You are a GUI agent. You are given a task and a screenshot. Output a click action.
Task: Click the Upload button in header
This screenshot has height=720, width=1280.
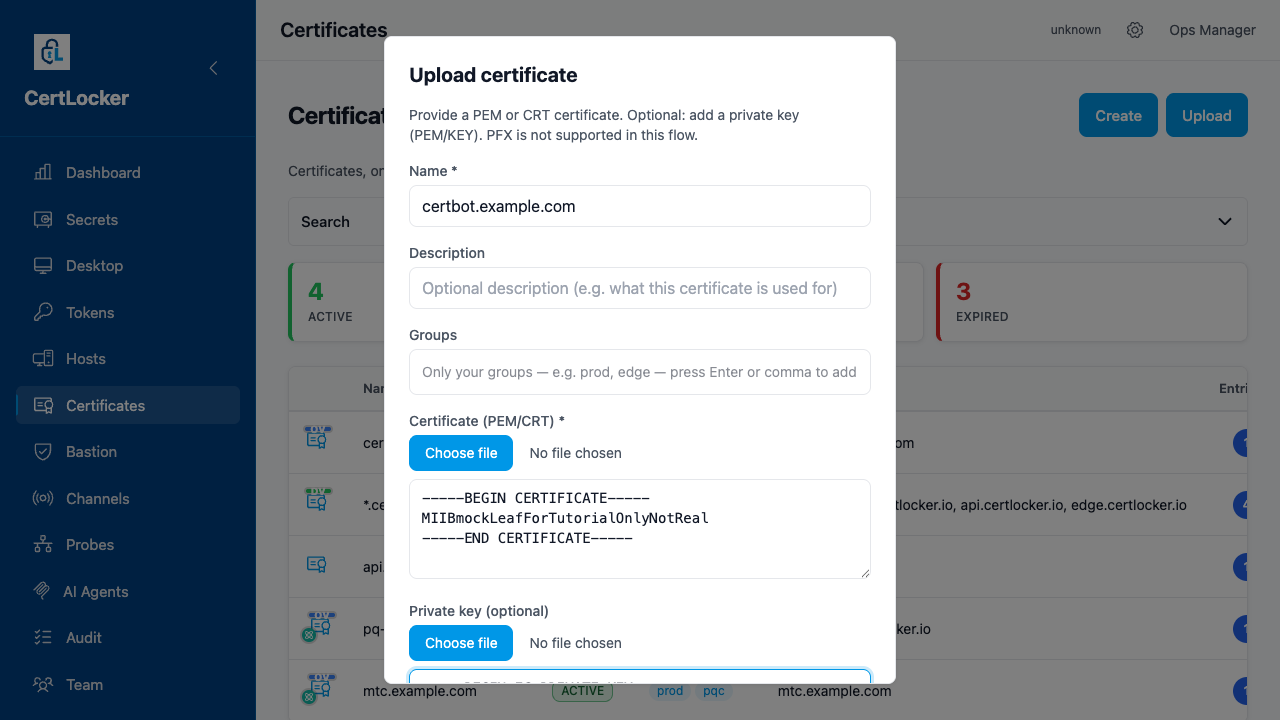coord(1206,115)
